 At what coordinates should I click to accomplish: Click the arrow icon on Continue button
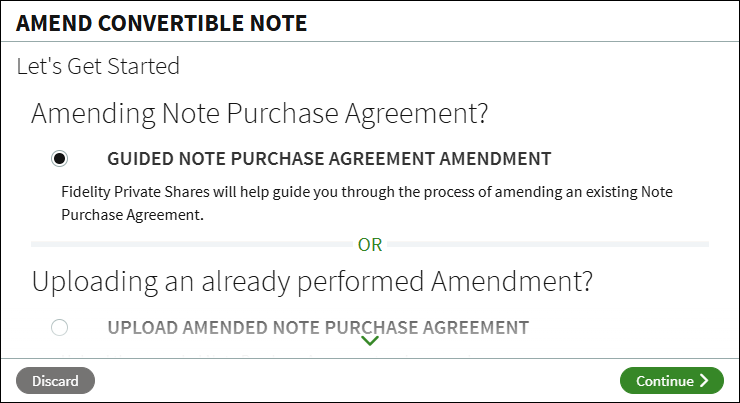[x=704, y=381]
